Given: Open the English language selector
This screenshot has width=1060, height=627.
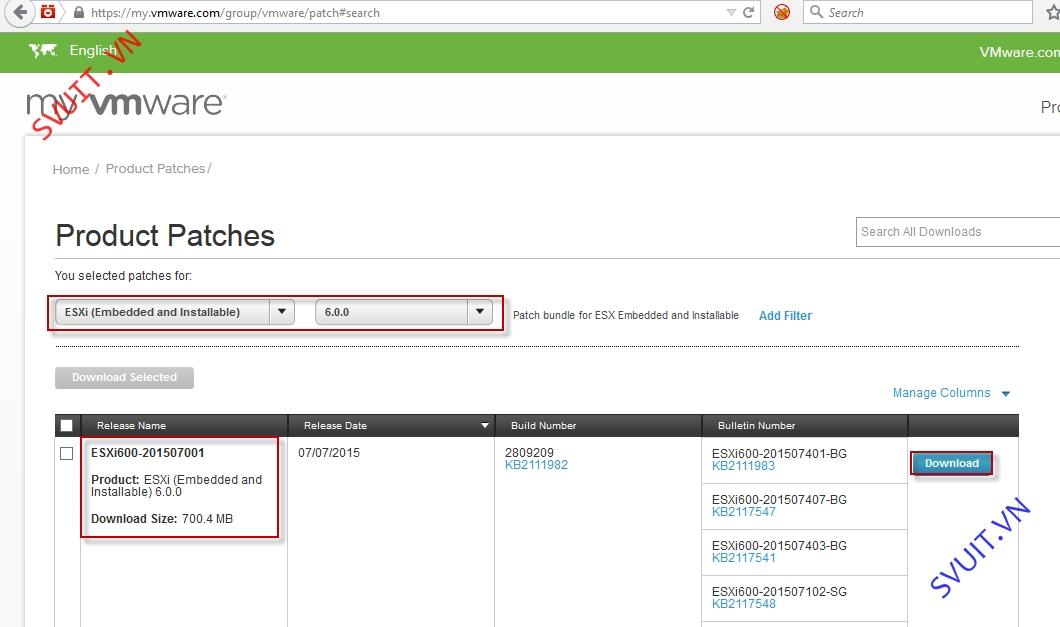Looking at the screenshot, I should [93, 50].
